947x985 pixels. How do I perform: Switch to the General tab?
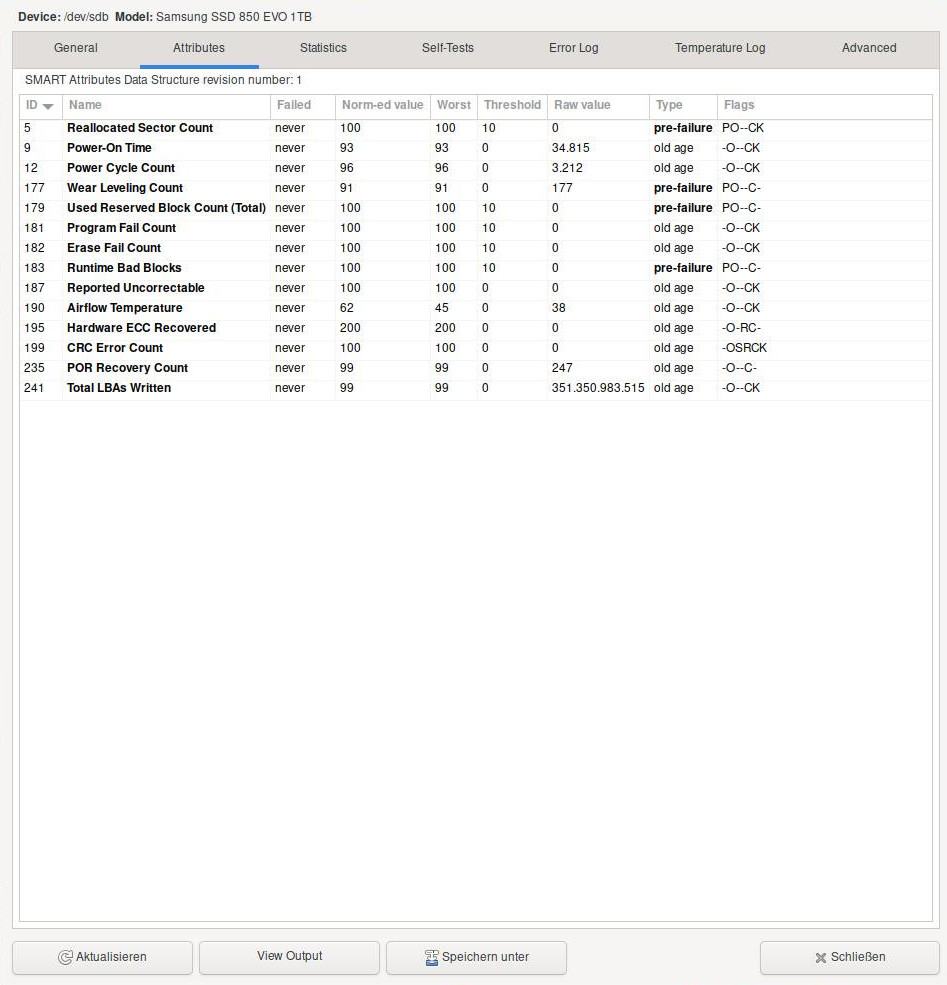point(75,48)
